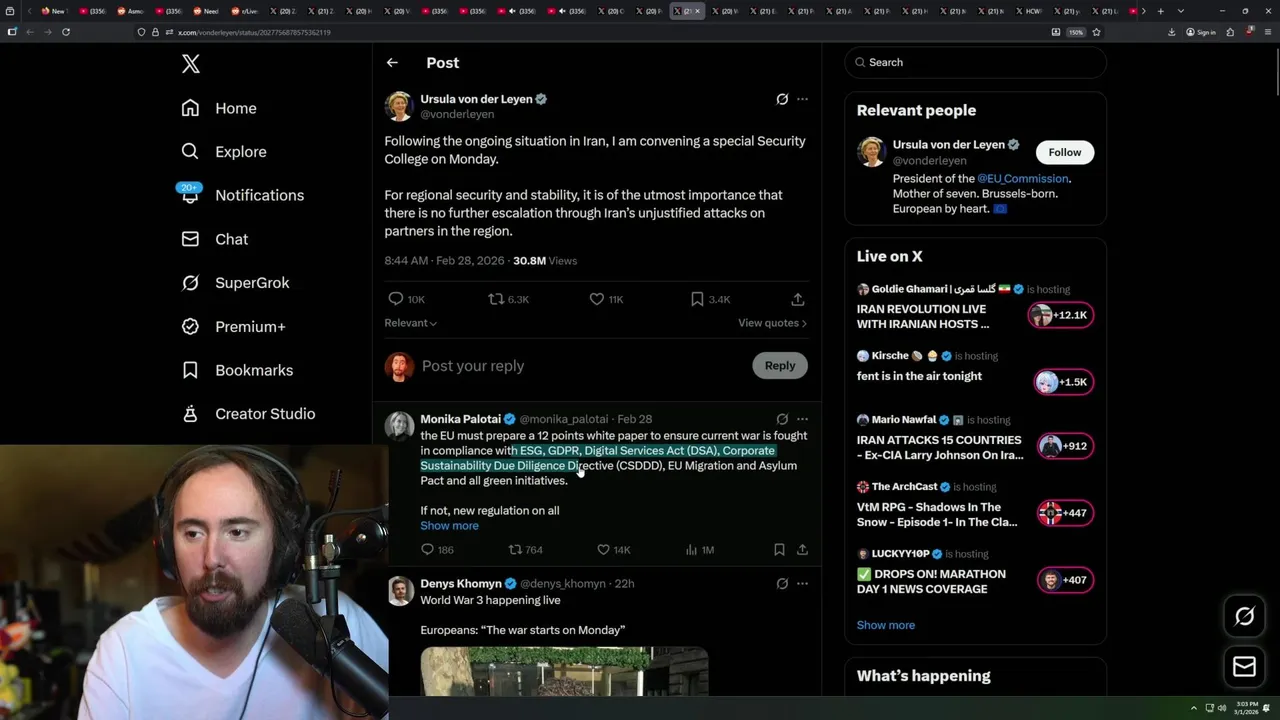Open Denys Khomyn's profile name
This screenshot has height=720, width=1280.
(461, 584)
